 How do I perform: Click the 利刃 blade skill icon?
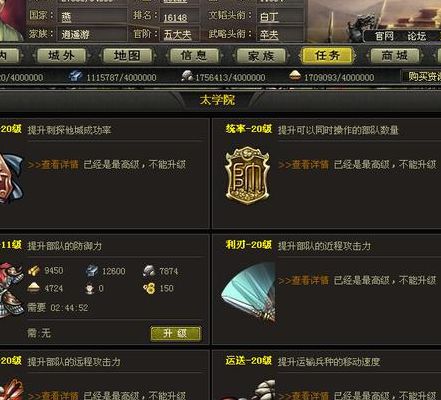[x=249, y=292]
